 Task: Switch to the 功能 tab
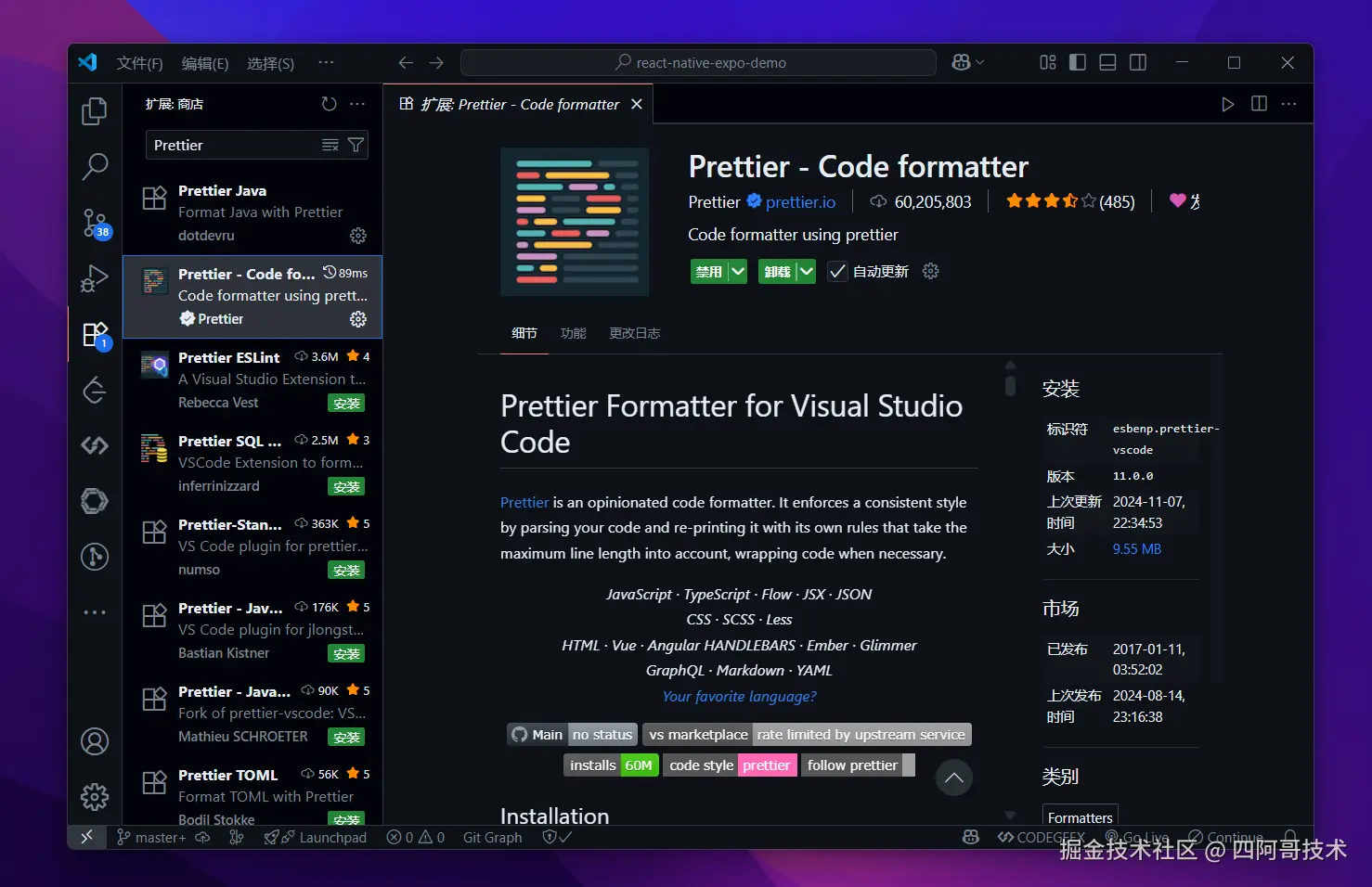(x=574, y=333)
